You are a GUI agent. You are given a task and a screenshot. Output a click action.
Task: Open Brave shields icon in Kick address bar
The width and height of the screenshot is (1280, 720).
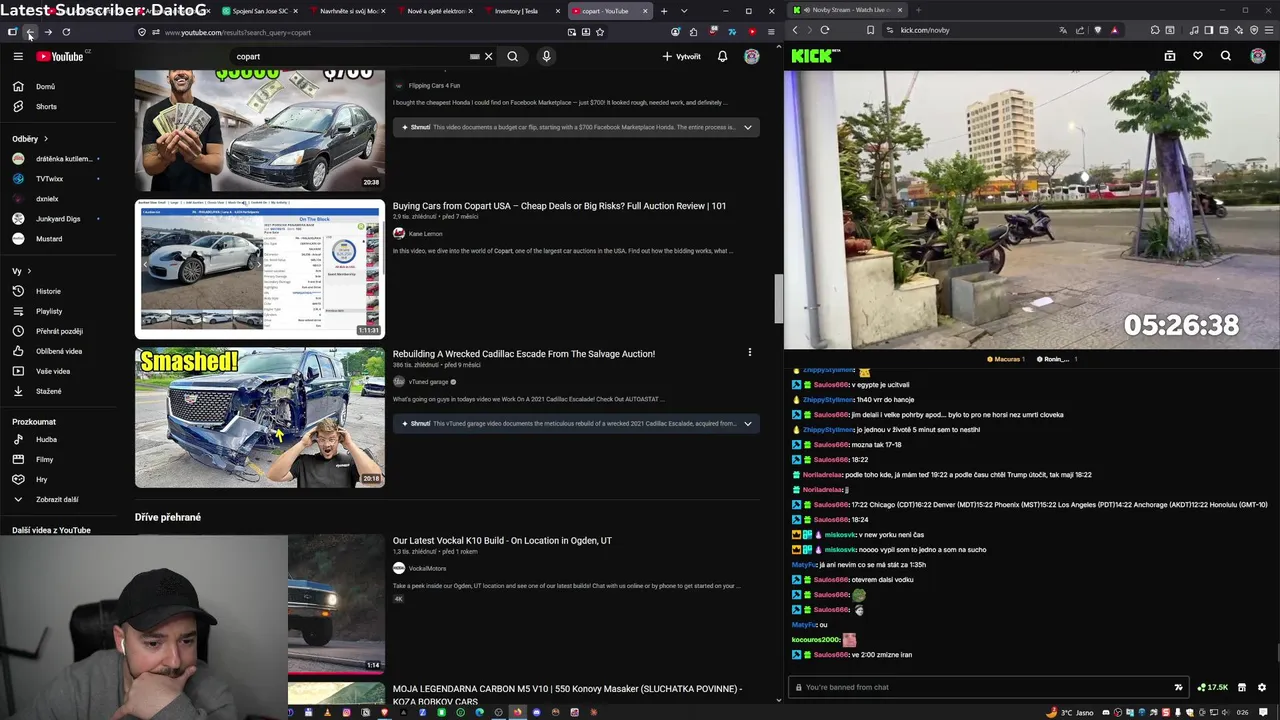tap(1098, 30)
